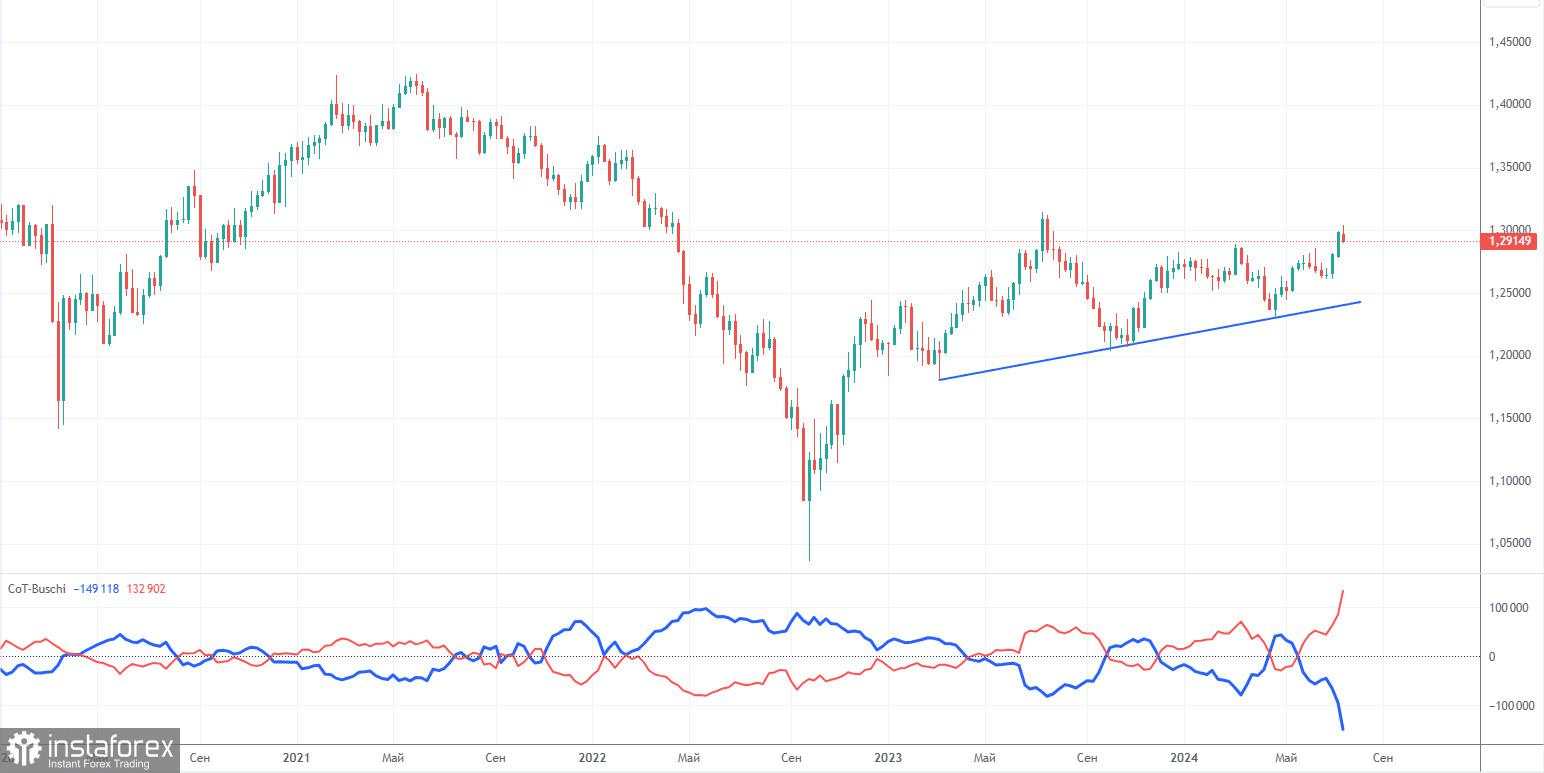Click the Май label after 2024
The height and width of the screenshot is (773, 1544).
[1285, 758]
